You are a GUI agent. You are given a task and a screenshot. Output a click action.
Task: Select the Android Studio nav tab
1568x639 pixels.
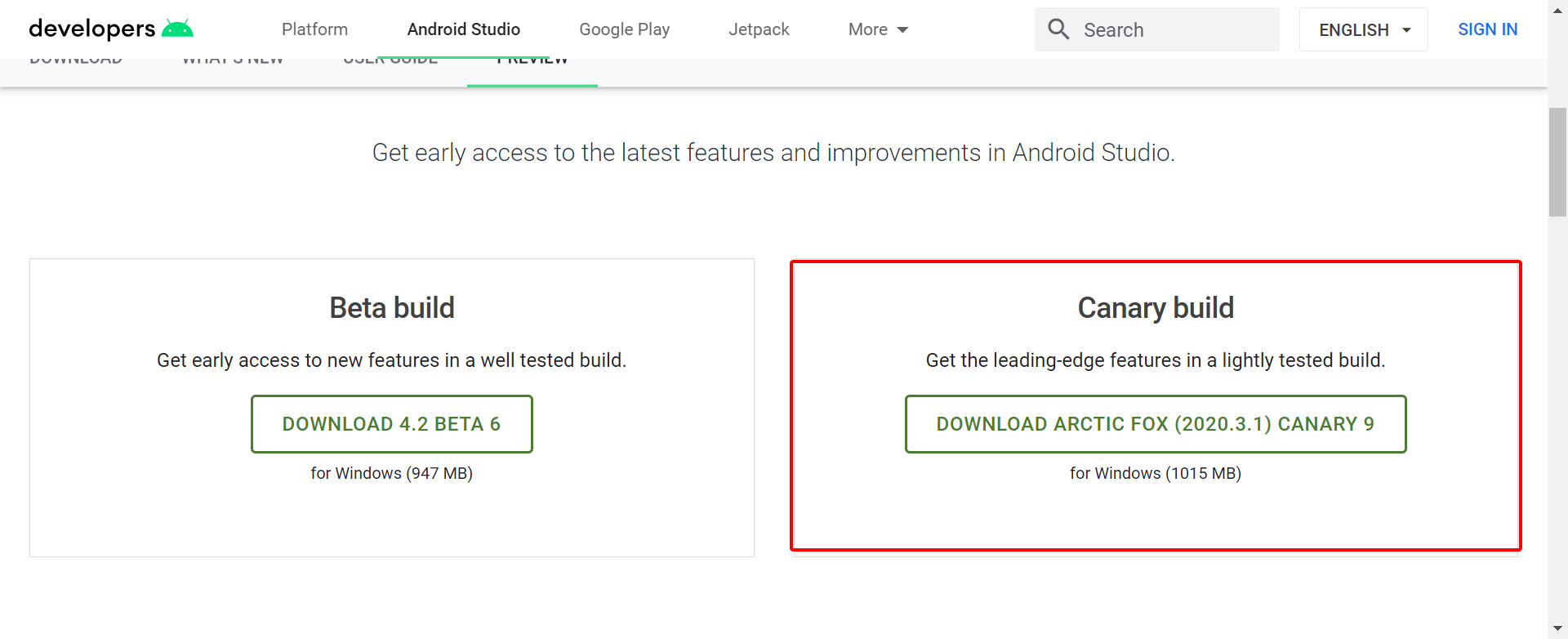pyautogui.click(x=464, y=29)
